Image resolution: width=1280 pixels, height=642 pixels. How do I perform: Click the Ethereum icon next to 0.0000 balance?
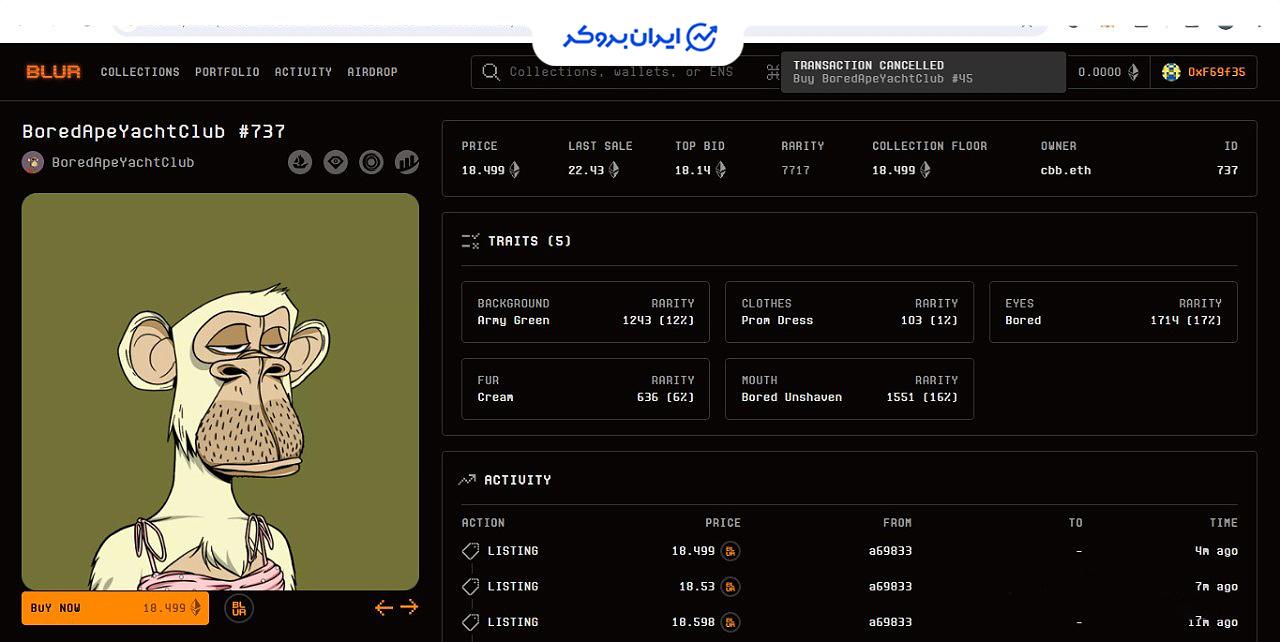1133,72
